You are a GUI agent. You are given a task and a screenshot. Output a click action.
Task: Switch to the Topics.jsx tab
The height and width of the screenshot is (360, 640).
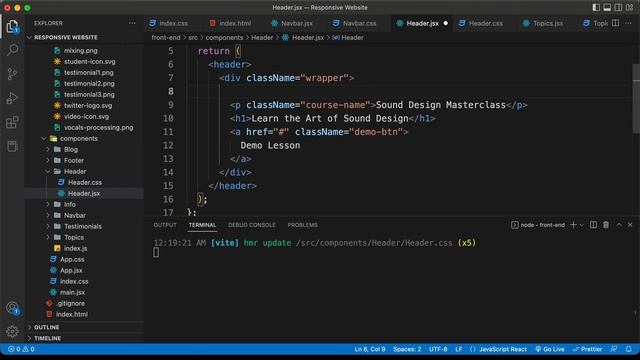pyautogui.click(x=543, y=23)
